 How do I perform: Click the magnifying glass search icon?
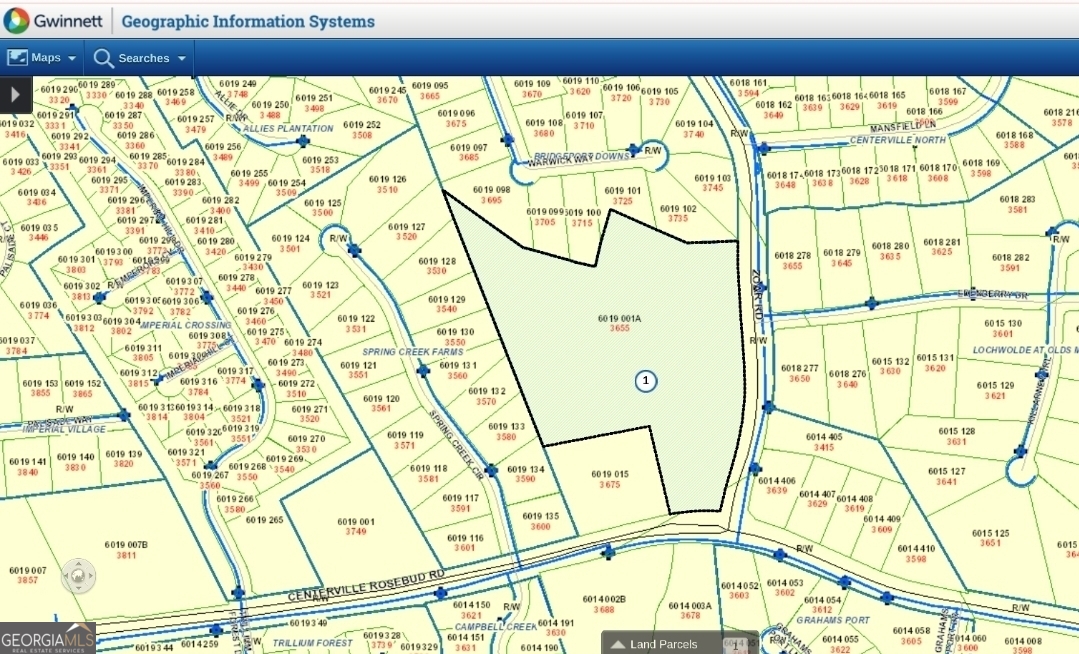click(x=103, y=58)
